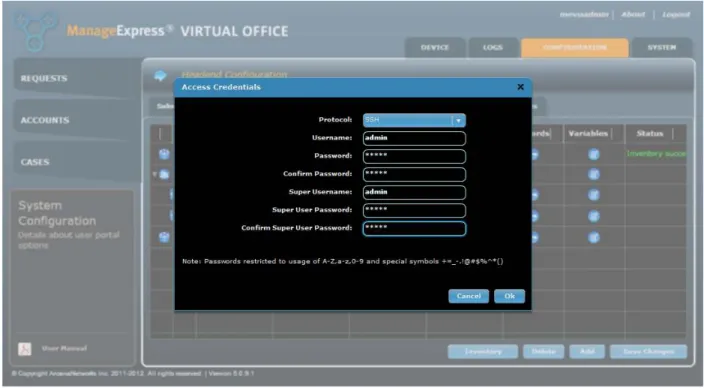Click into the Password field
The height and width of the screenshot is (388, 704).
(x=414, y=156)
